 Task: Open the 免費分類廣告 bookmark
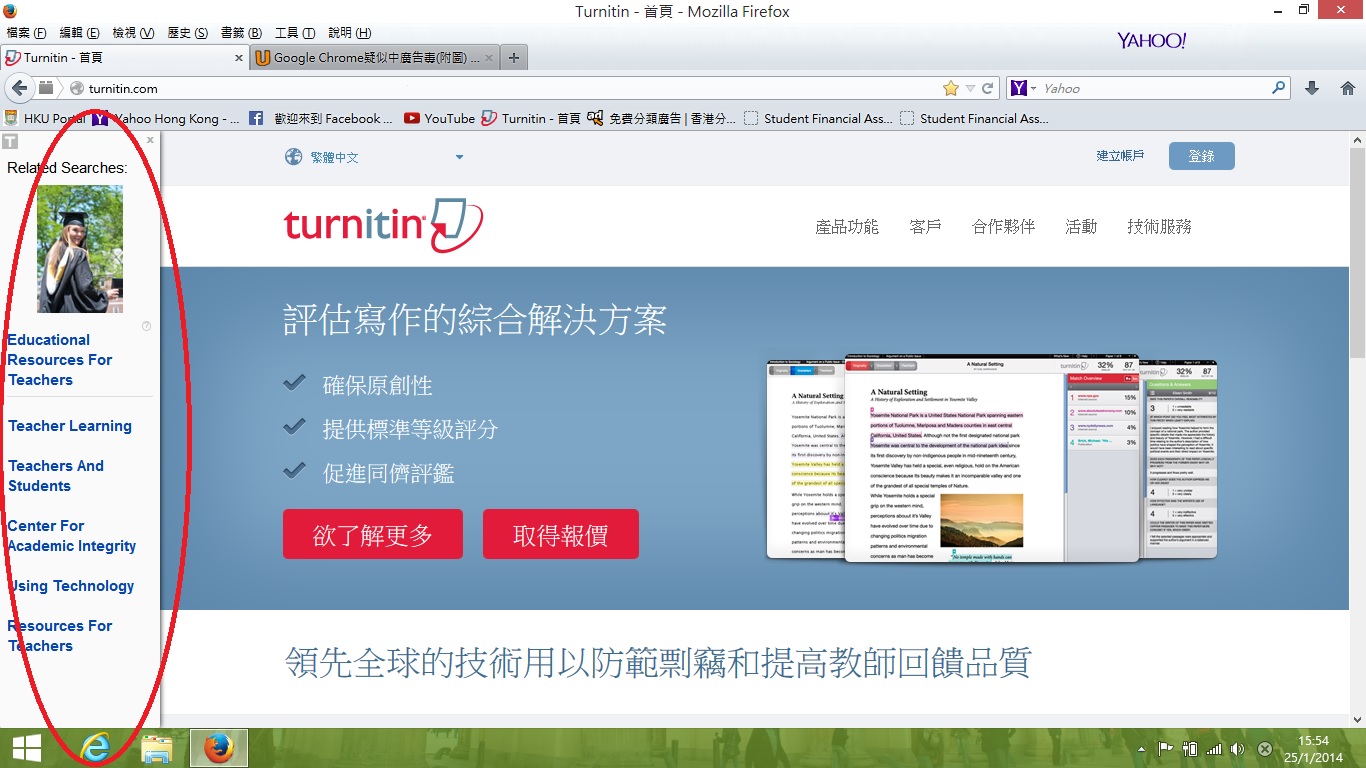point(661,118)
